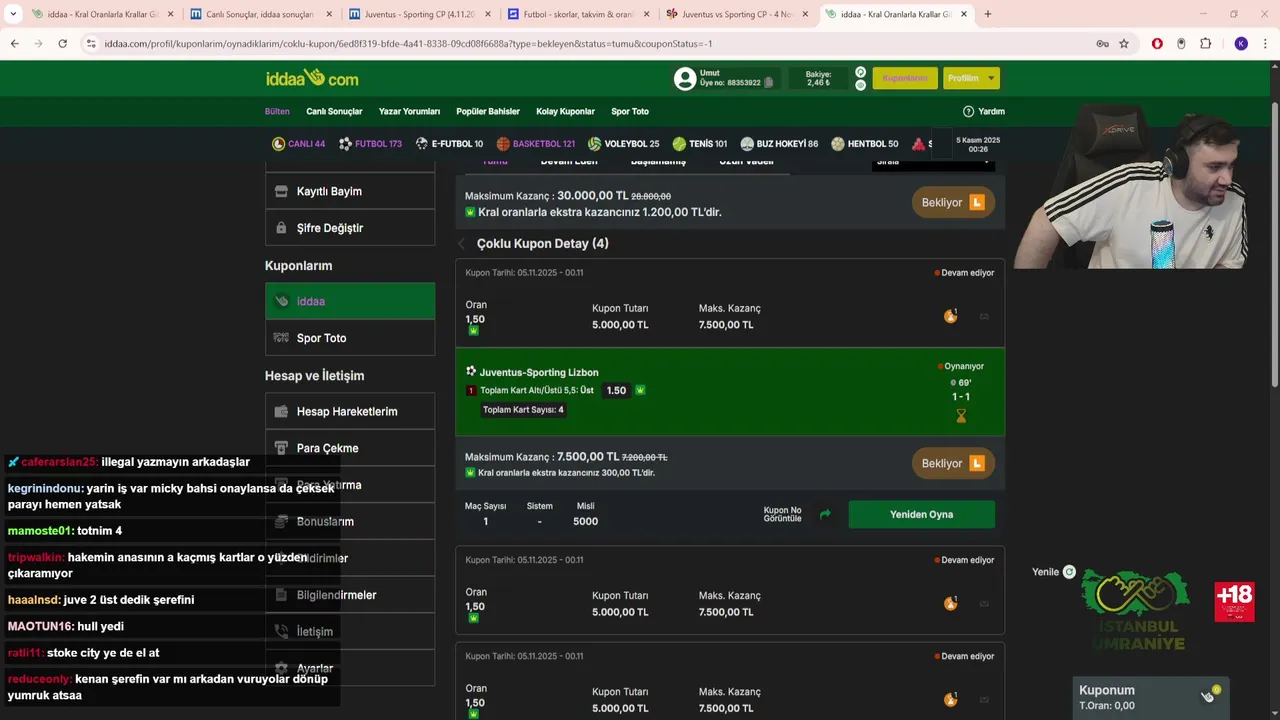Click the iddaa.com logo

pyautogui.click(x=312, y=78)
